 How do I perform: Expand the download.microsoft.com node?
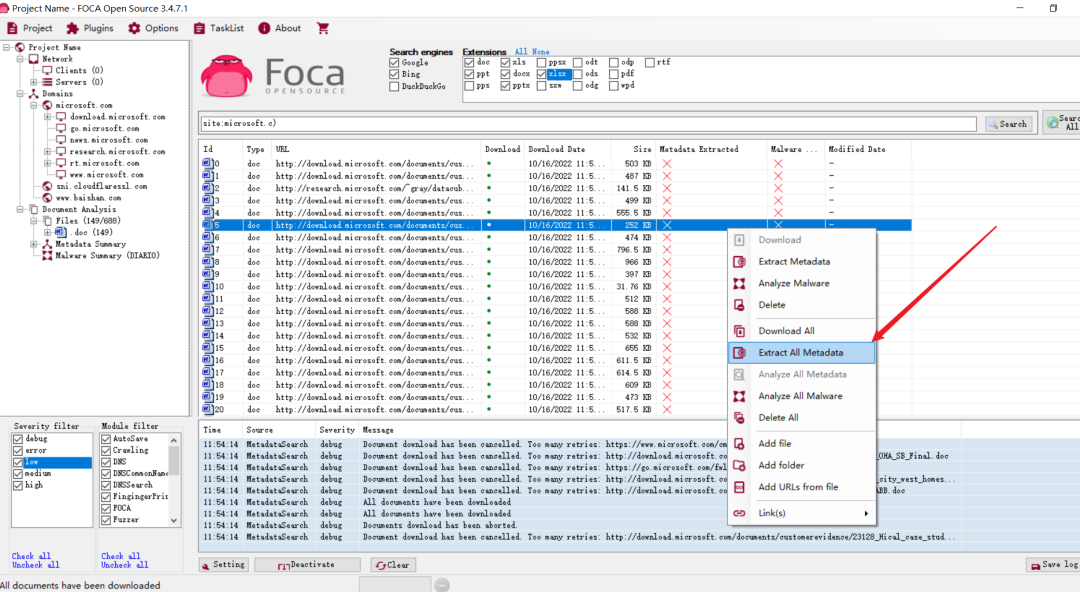(x=48, y=117)
